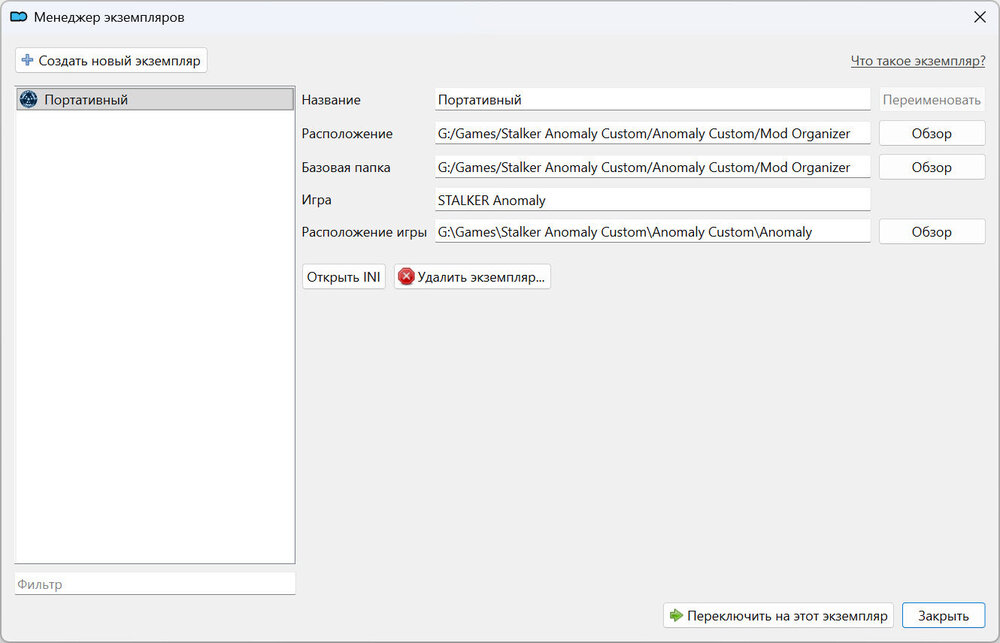Focus the Расположение path field
The width and height of the screenshot is (1000, 643).
(652, 133)
